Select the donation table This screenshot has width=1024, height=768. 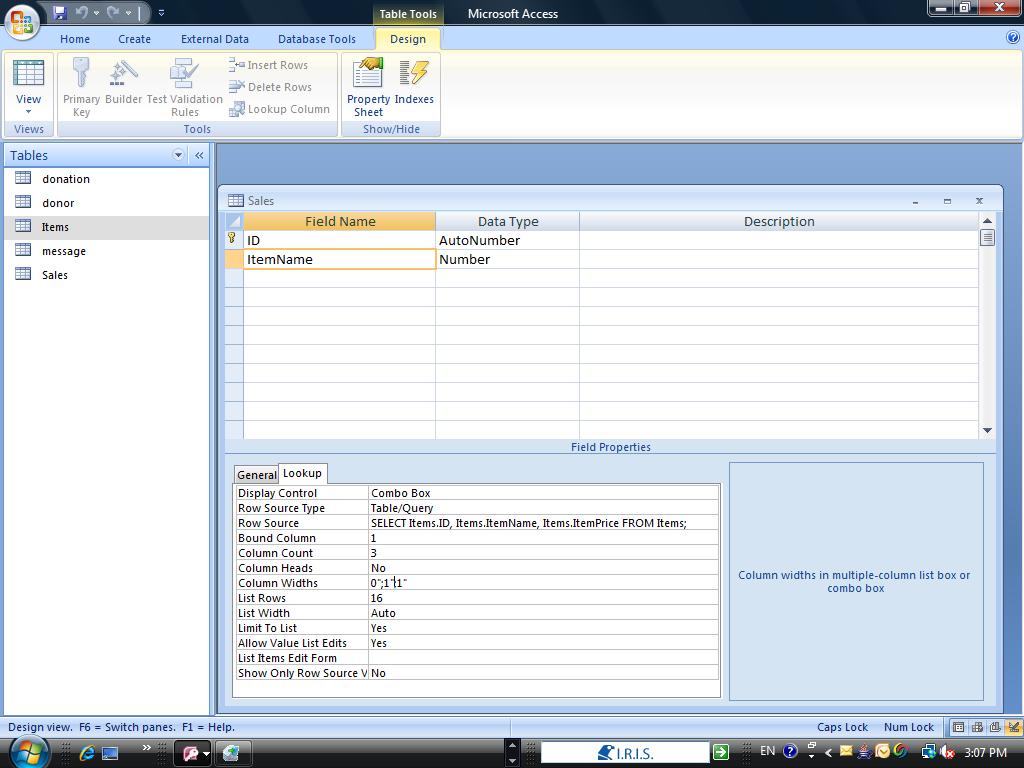pyautogui.click(x=107, y=179)
